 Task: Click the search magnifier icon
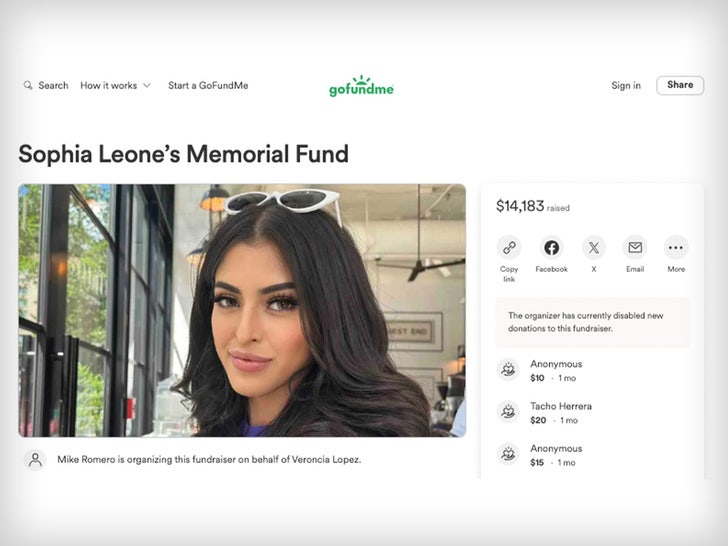(x=28, y=85)
